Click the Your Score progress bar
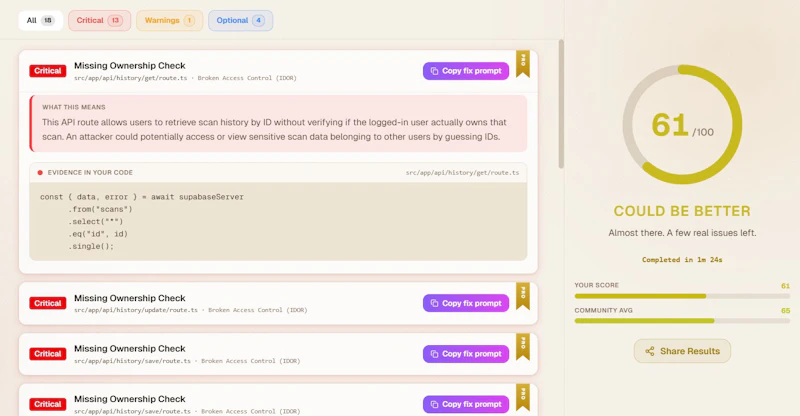This screenshot has height=416, width=800. click(682, 296)
